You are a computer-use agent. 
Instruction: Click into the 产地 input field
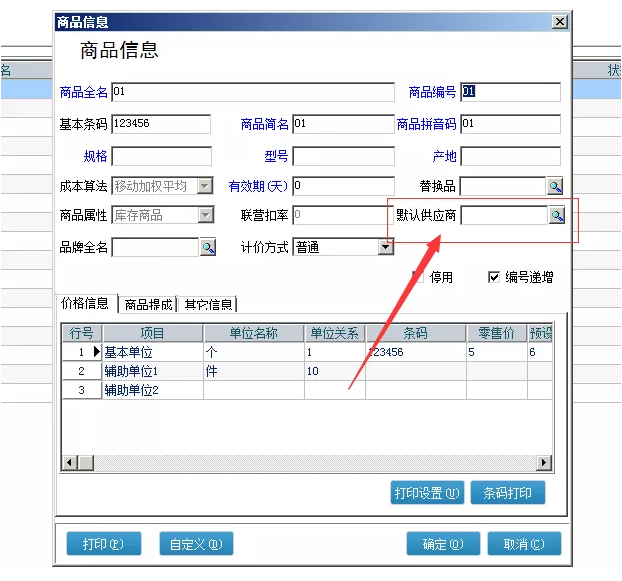pos(511,156)
